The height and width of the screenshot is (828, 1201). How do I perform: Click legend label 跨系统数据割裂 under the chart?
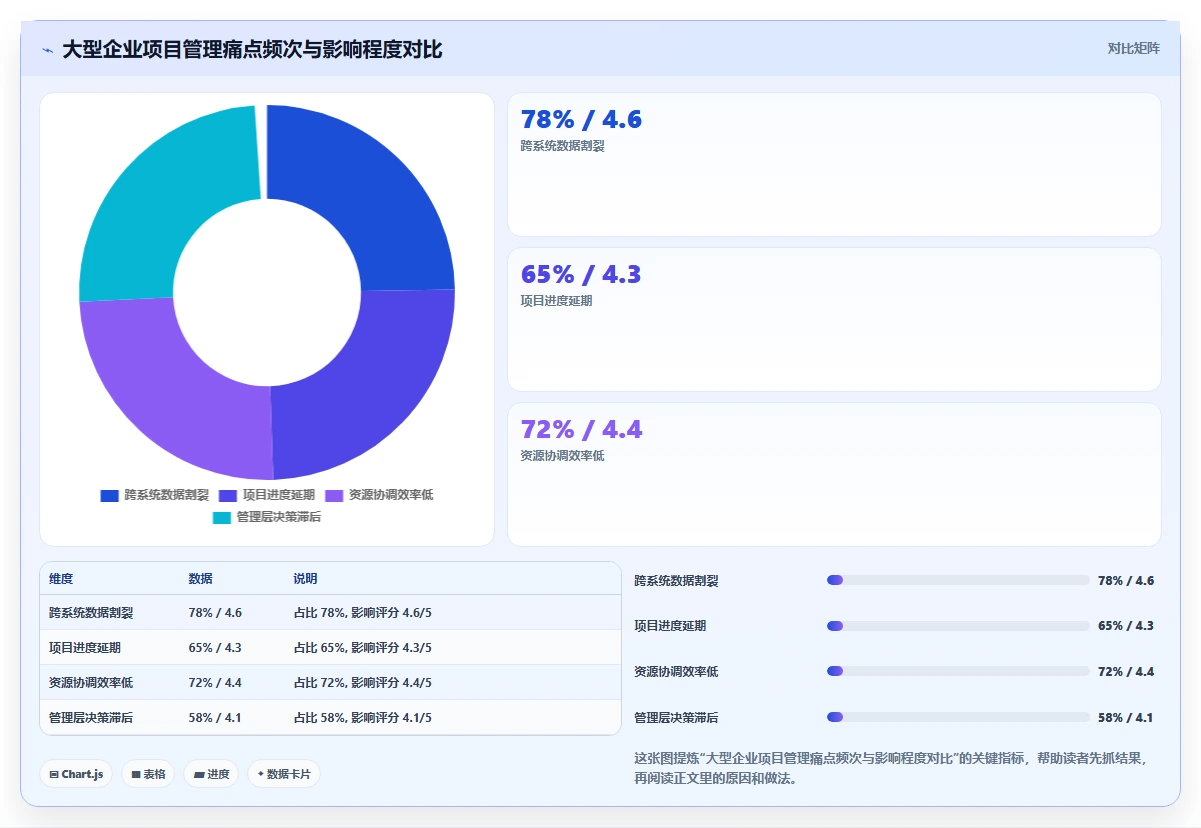[166, 495]
